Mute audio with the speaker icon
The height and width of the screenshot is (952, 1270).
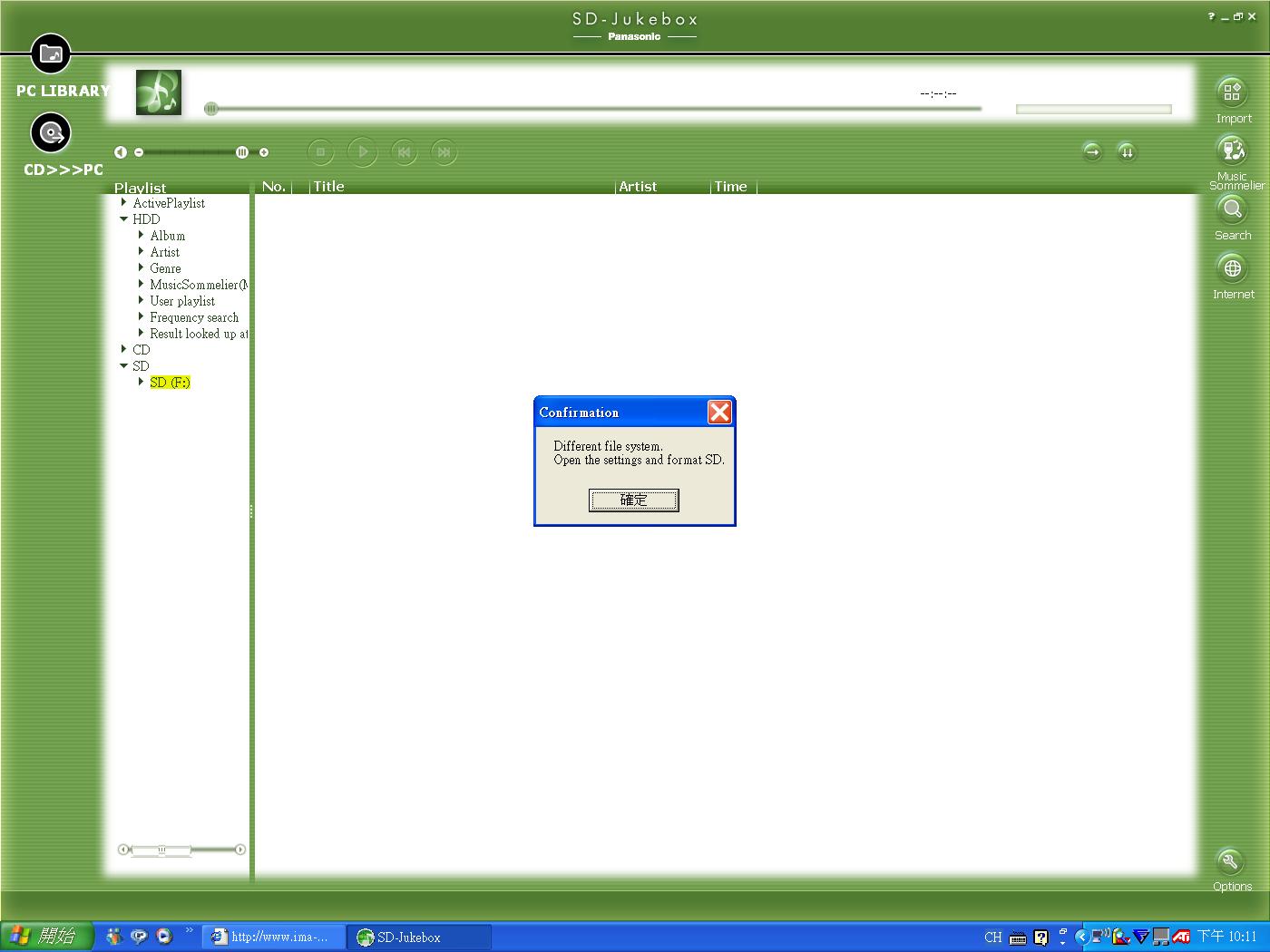click(120, 152)
